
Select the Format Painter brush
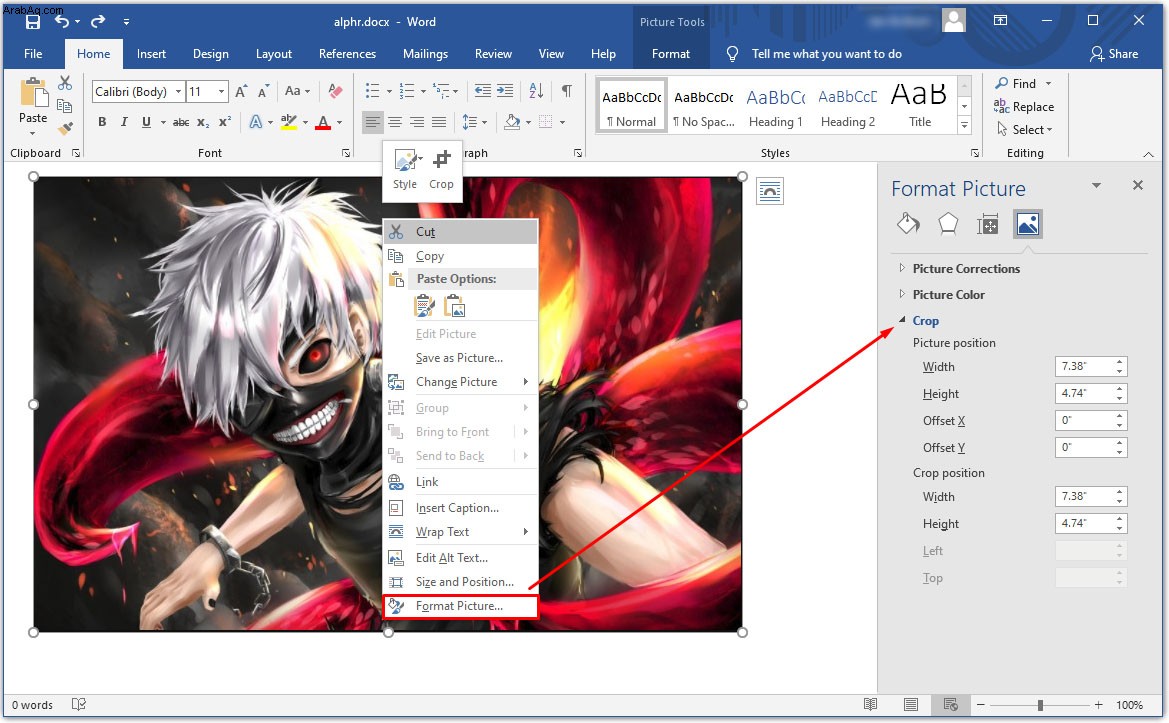pos(66,129)
